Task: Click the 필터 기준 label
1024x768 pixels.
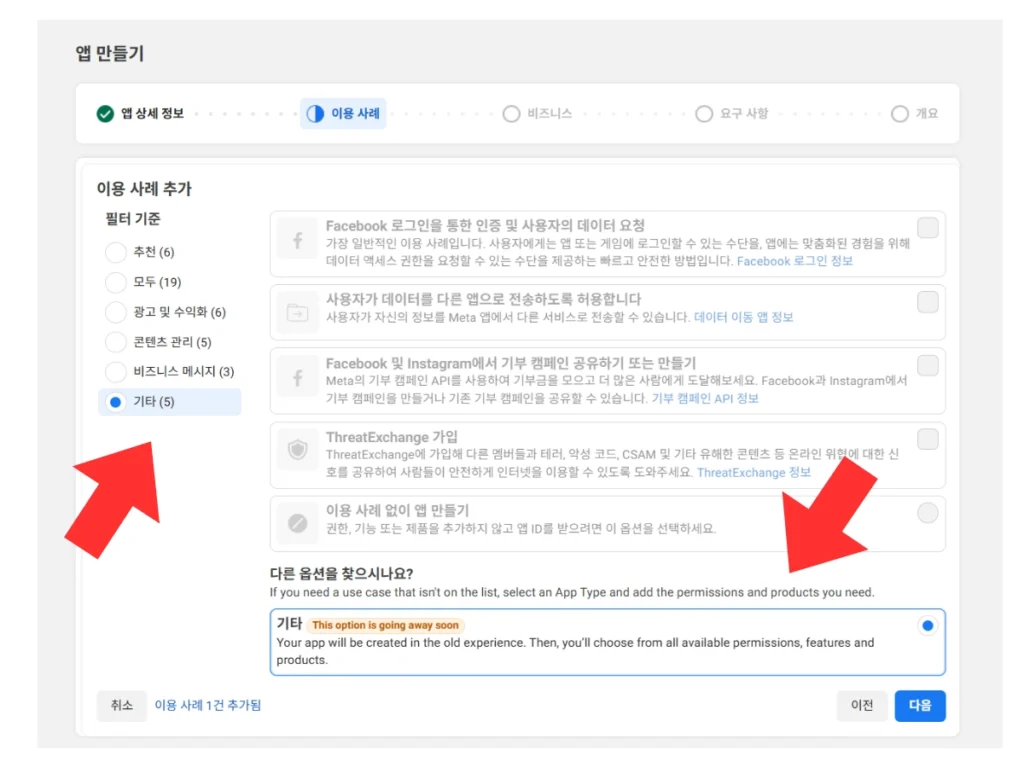Action: tap(133, 219)
